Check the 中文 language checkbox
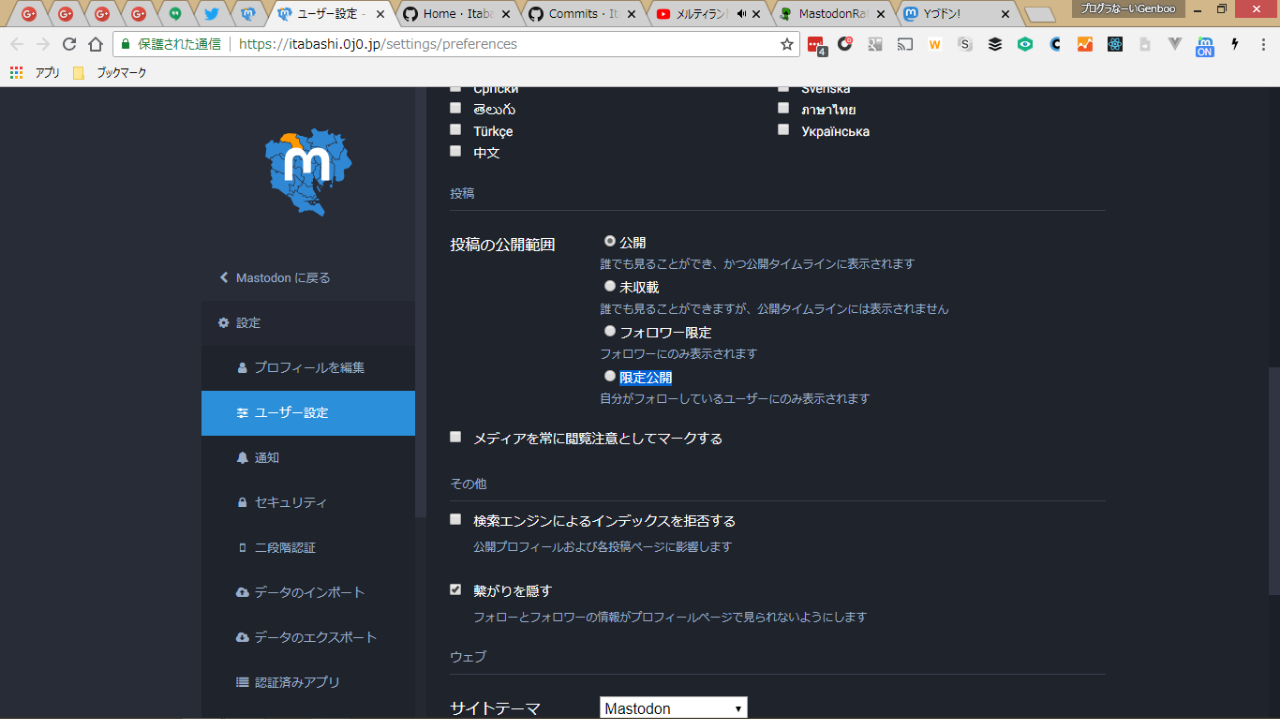The height and width of the screenshot is (719, 1280). [x=456, y=152]
